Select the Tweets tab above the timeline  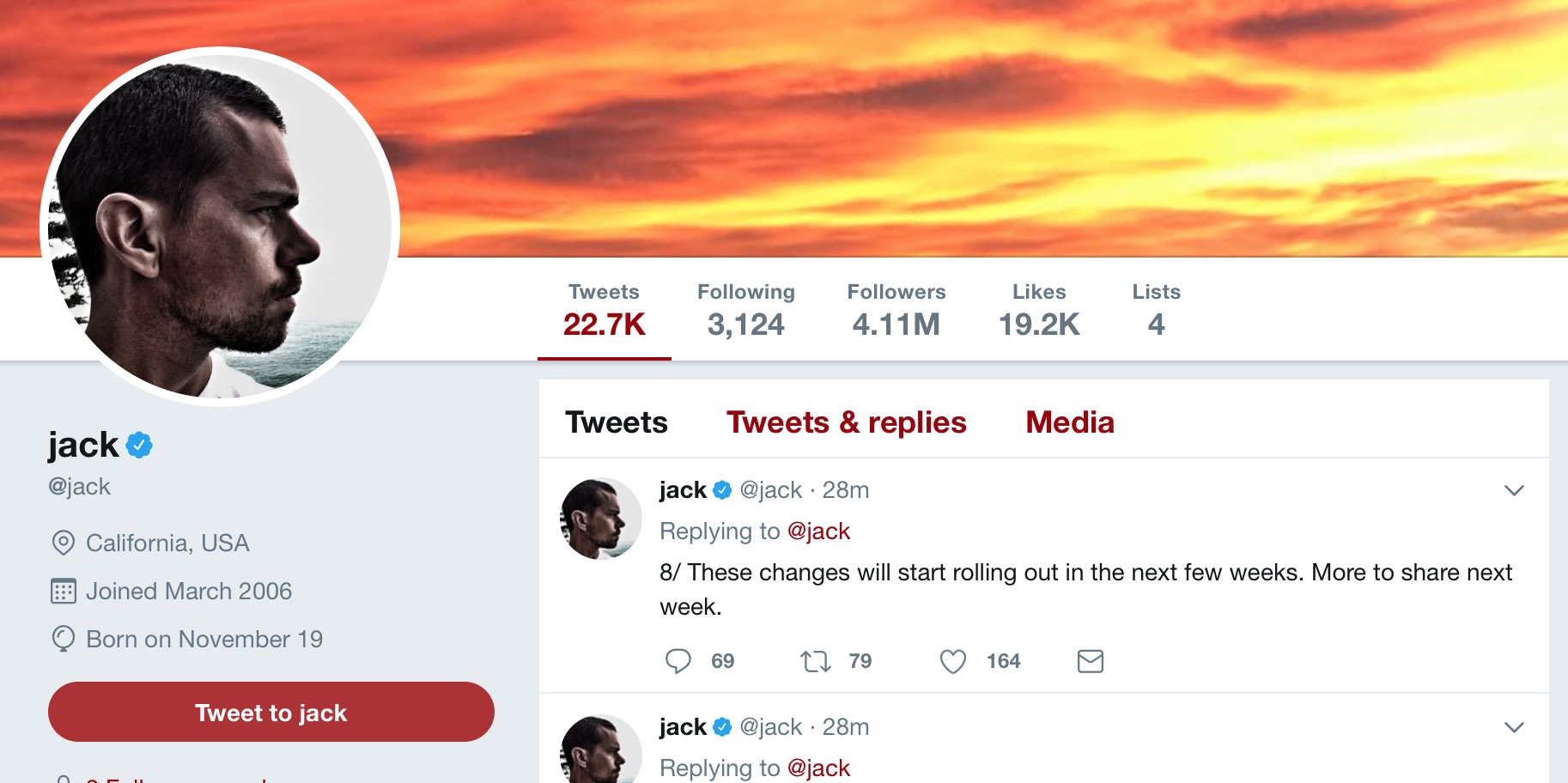point(616,422)
